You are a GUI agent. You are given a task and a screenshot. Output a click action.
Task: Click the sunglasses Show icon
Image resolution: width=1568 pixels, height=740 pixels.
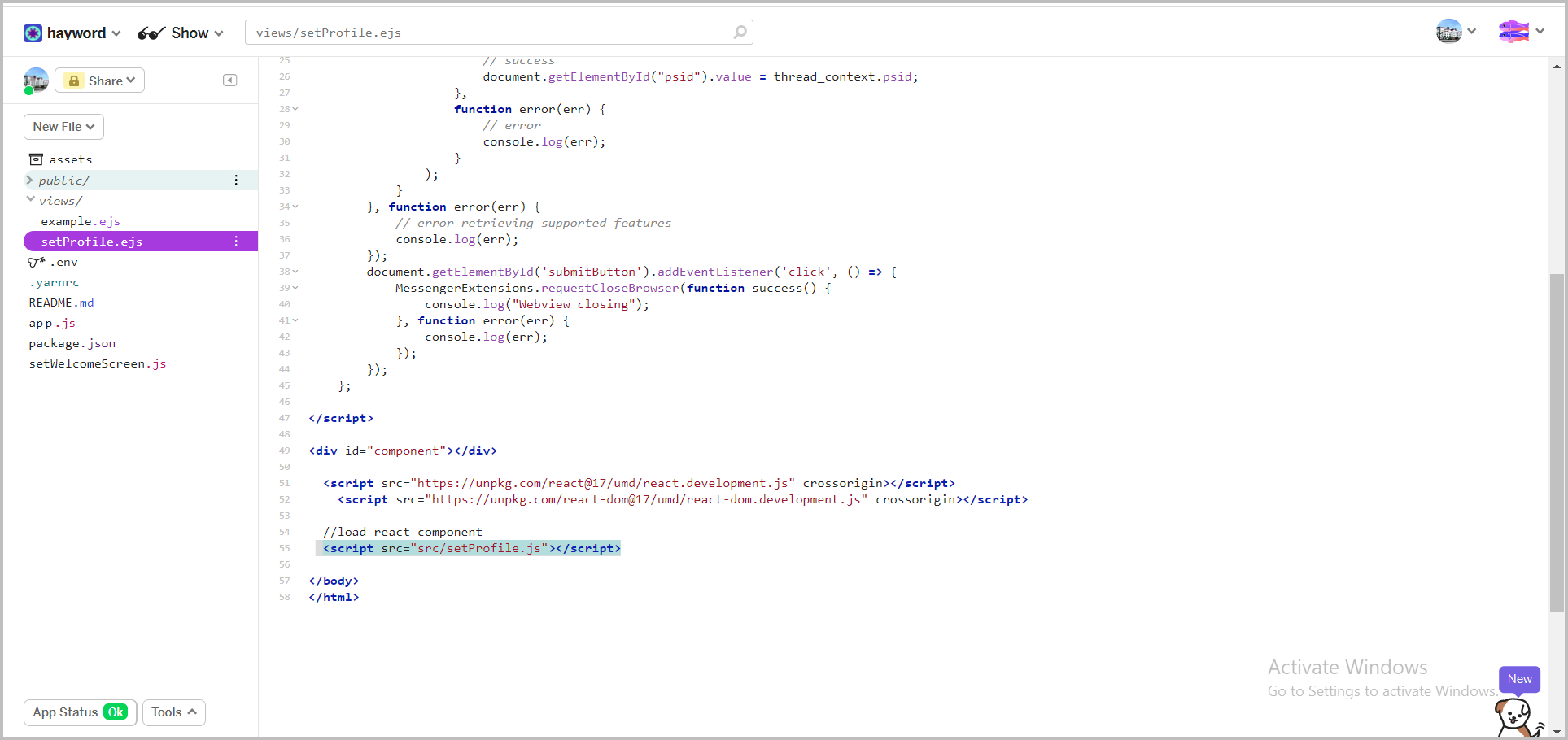(151, 33)
